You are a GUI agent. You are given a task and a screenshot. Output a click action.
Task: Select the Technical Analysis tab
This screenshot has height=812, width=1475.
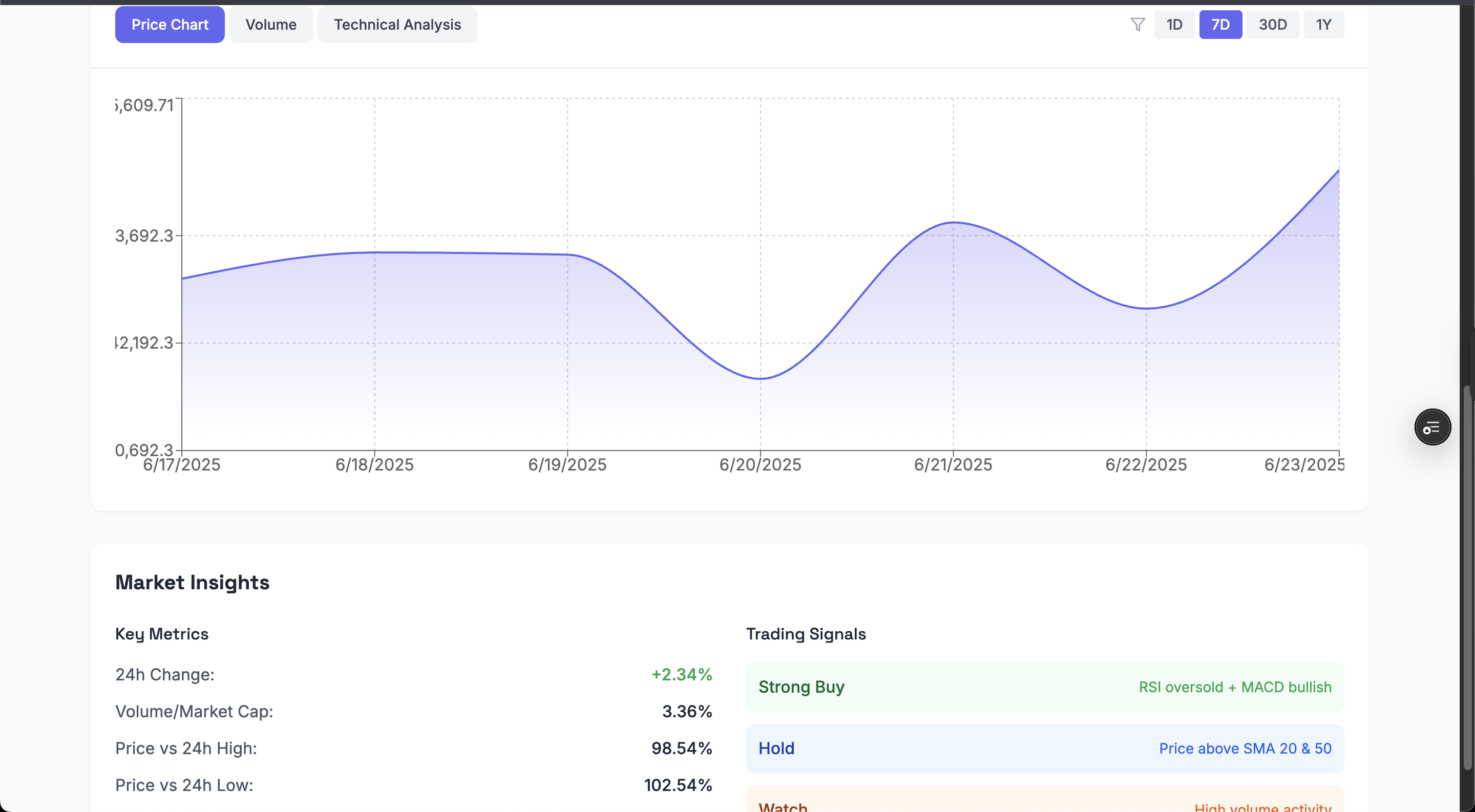(x=397, y=25)
